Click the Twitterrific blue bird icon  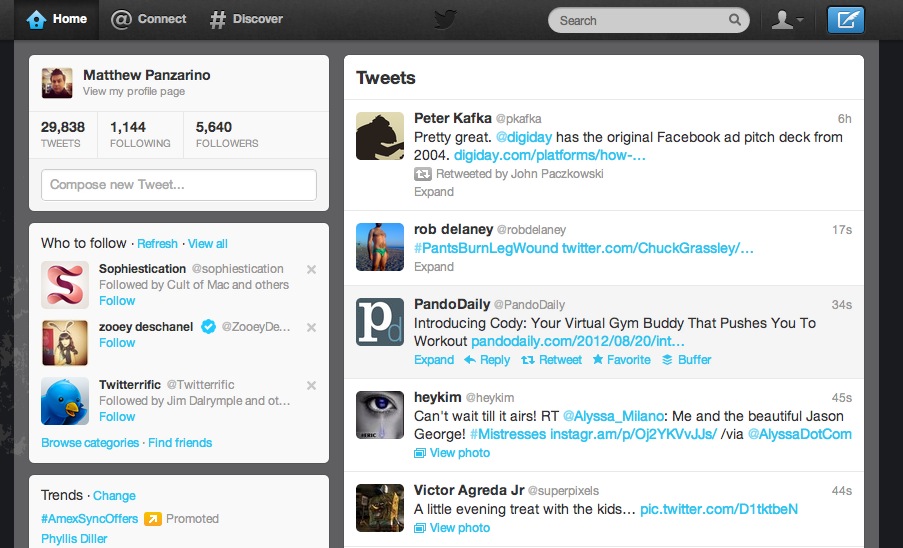point(65,401)
